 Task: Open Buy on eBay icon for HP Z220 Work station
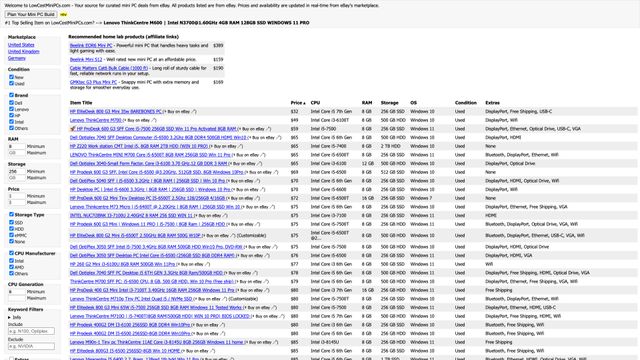pyautogui.click(x=240, y=146)
